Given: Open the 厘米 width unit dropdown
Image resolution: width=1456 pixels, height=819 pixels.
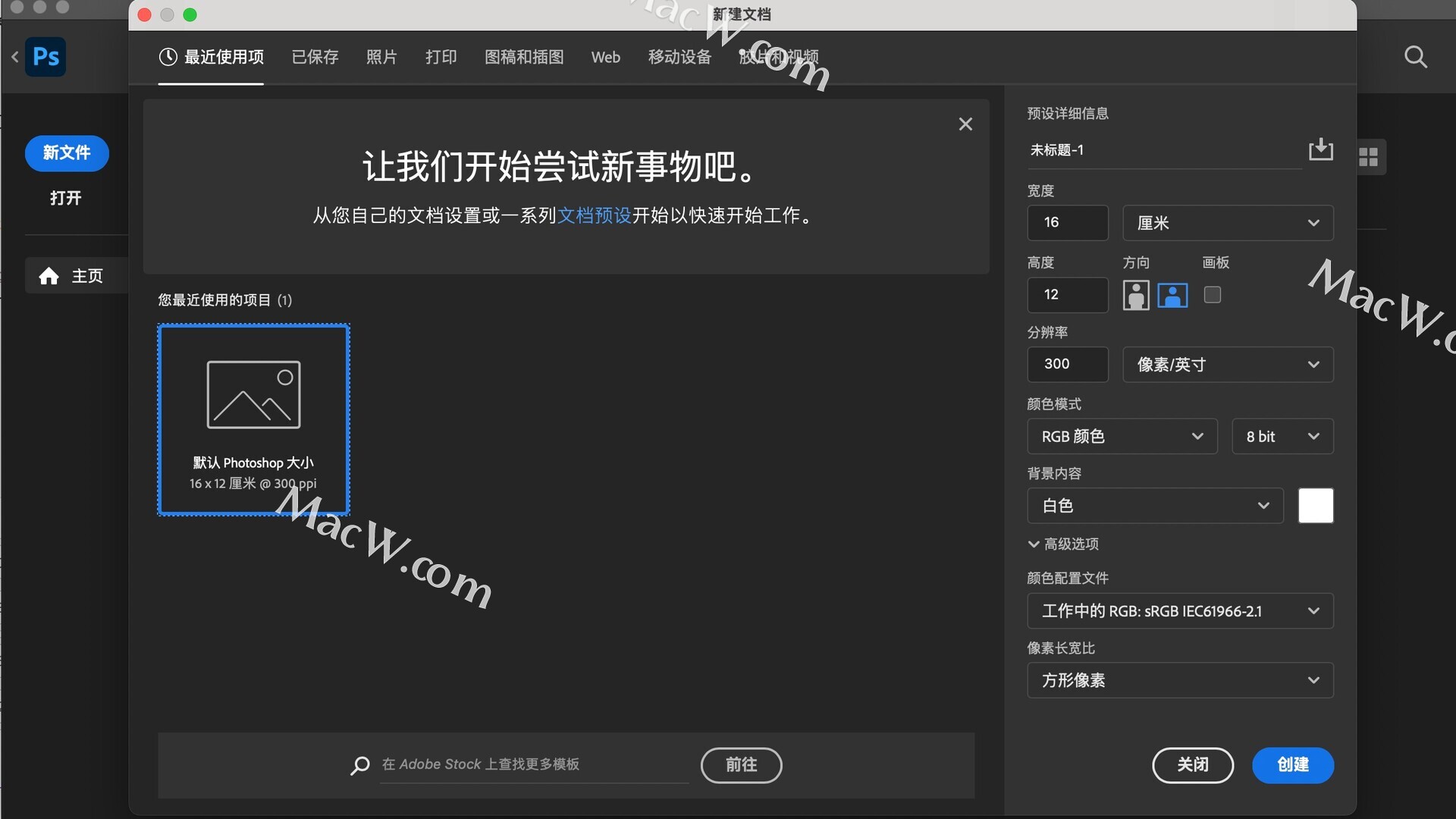Looking at the screenshot, I should (x=1228, y=223).
